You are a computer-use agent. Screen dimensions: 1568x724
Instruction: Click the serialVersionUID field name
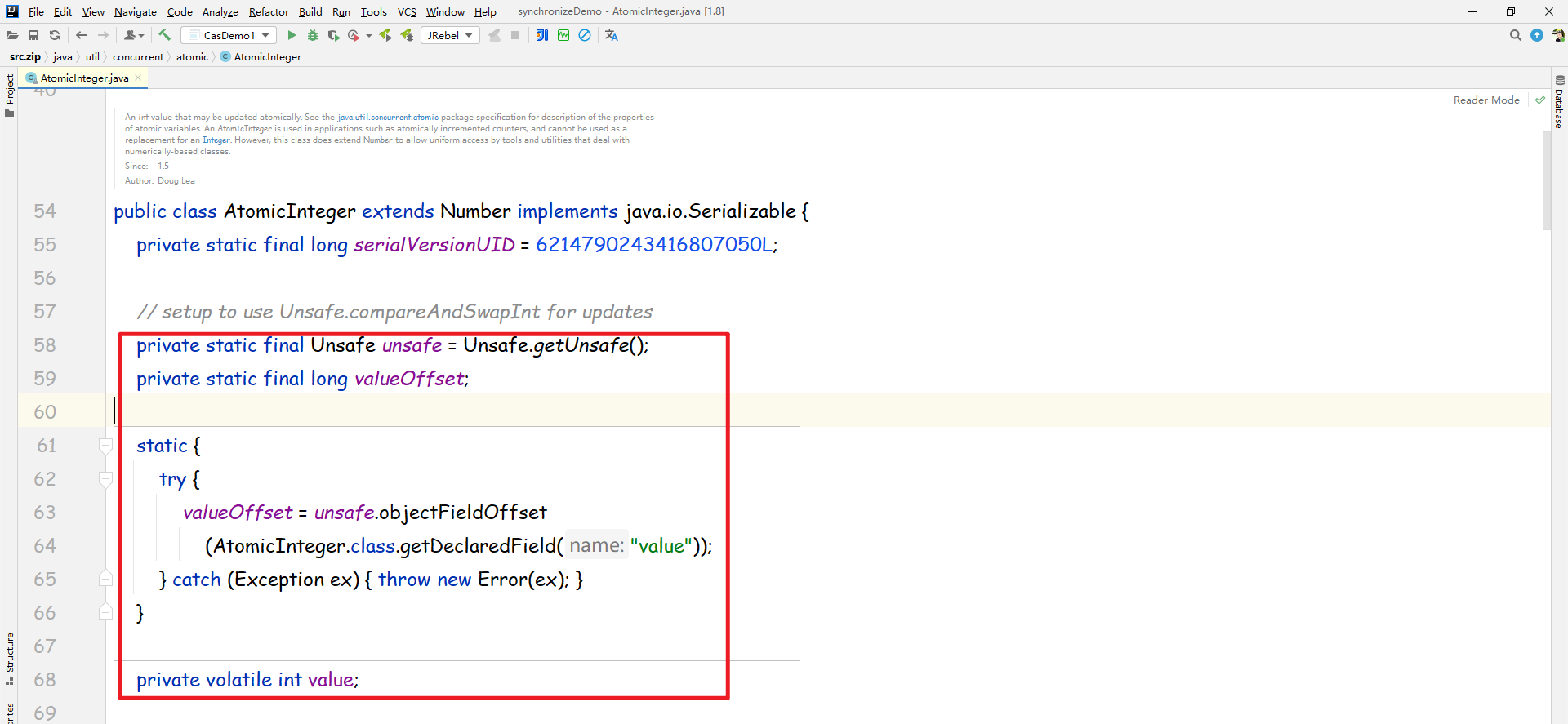point(434,245)
